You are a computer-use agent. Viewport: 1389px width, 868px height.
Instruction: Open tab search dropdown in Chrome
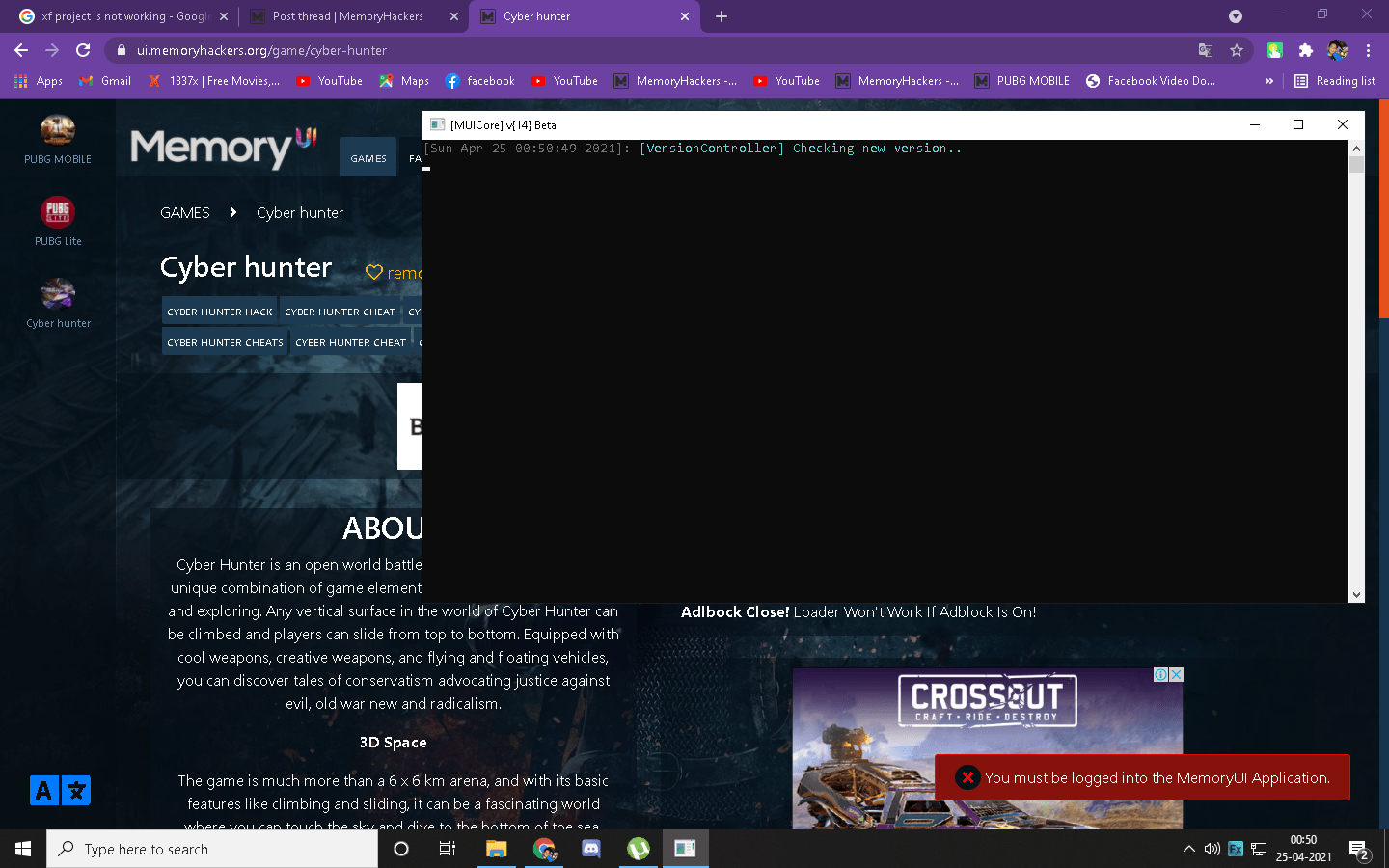pyautogui.click(x=1235, y=16)
